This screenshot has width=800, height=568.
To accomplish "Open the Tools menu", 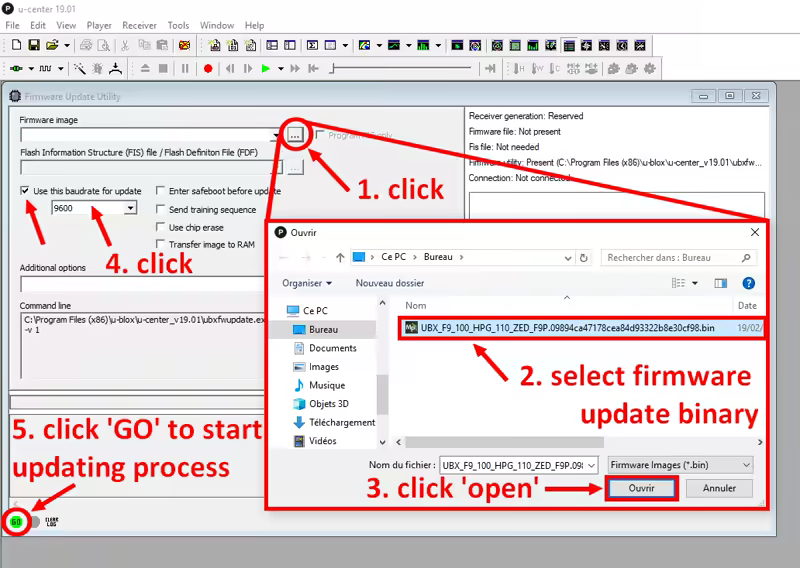I will pos(178,25).
